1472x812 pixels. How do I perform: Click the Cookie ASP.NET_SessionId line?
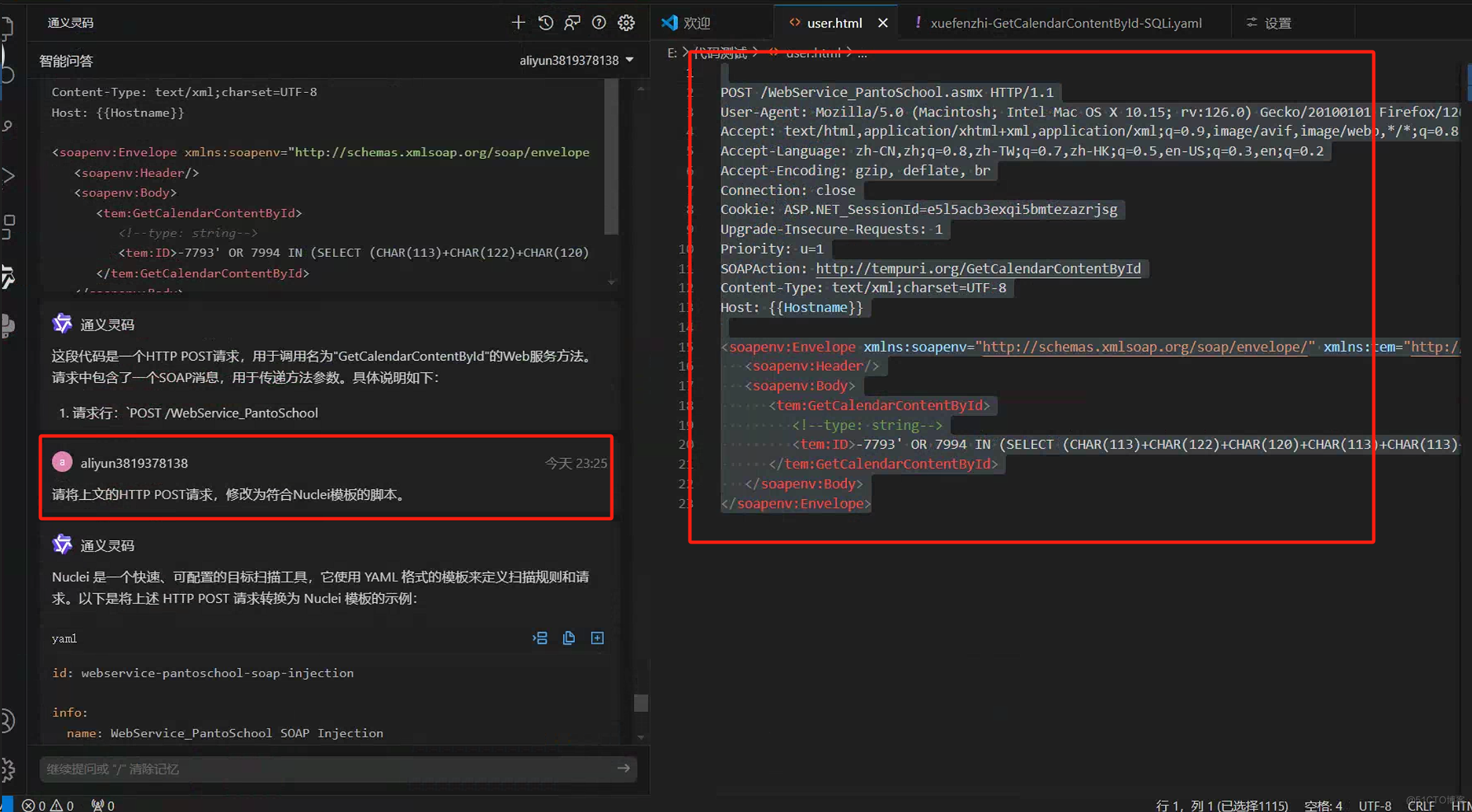click(919, 209)
